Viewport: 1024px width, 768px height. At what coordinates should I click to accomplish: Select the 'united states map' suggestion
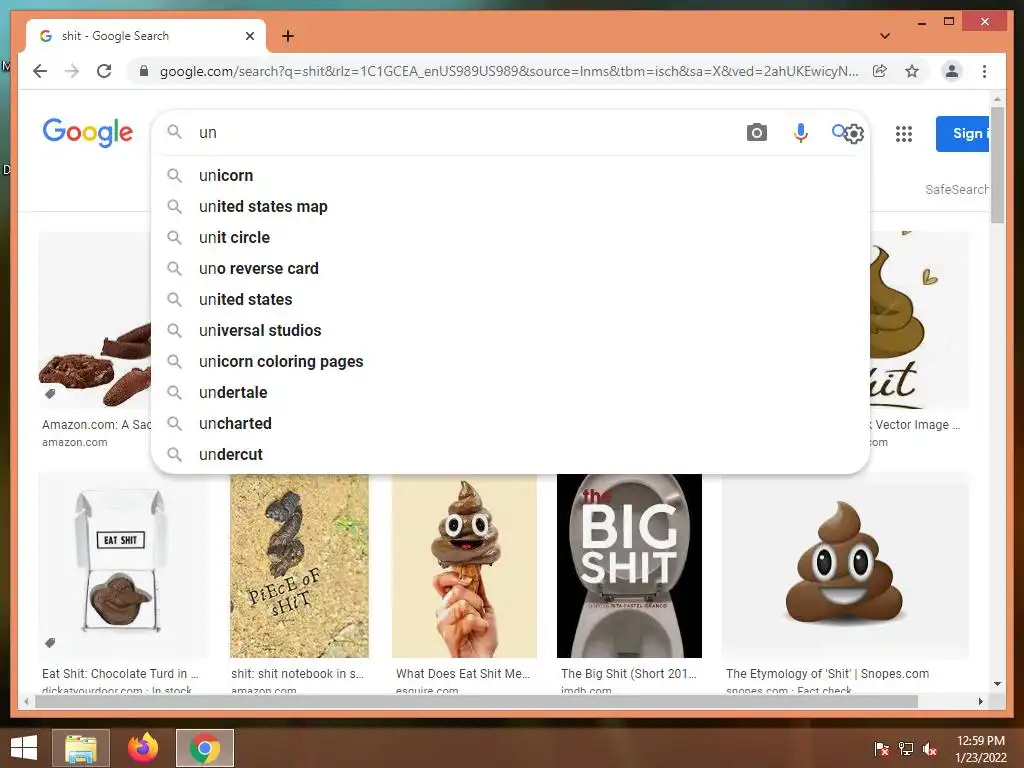pyautogui.click(x=510, y=206)
